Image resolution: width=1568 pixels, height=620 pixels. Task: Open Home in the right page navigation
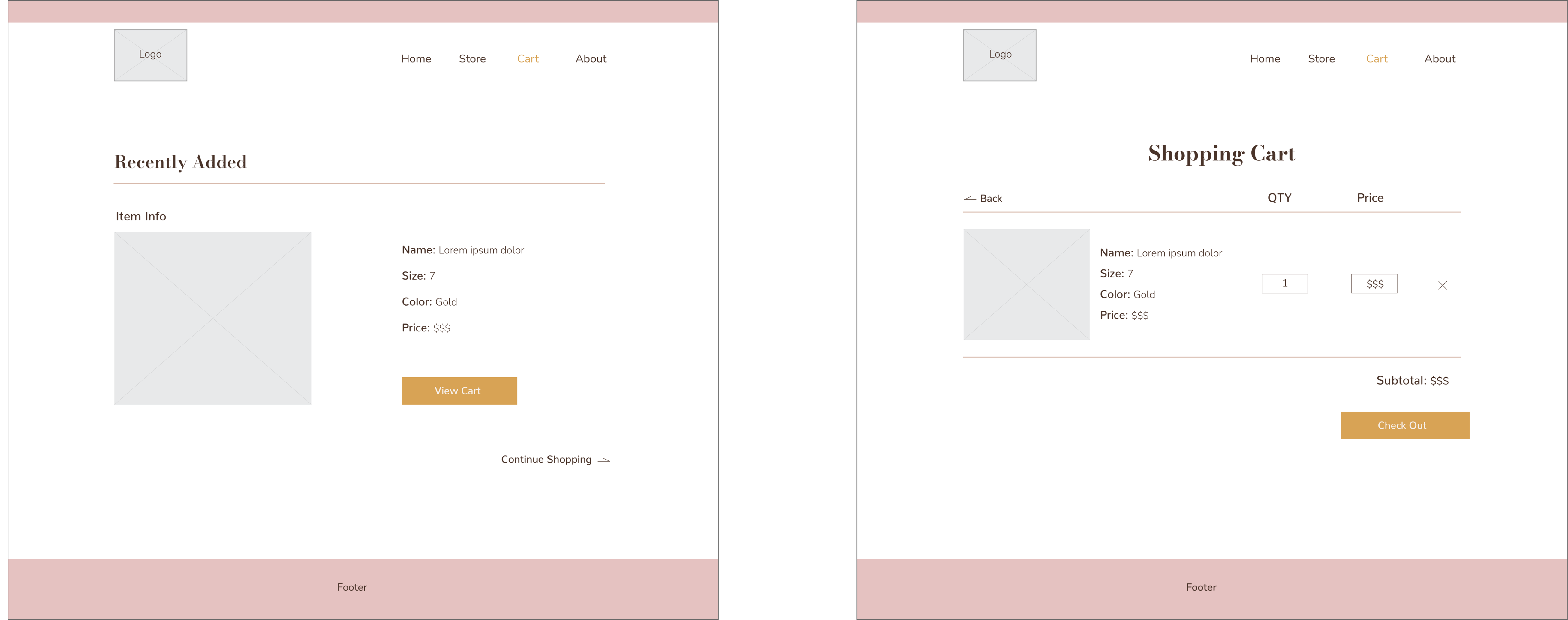(x=1265, y=59)
